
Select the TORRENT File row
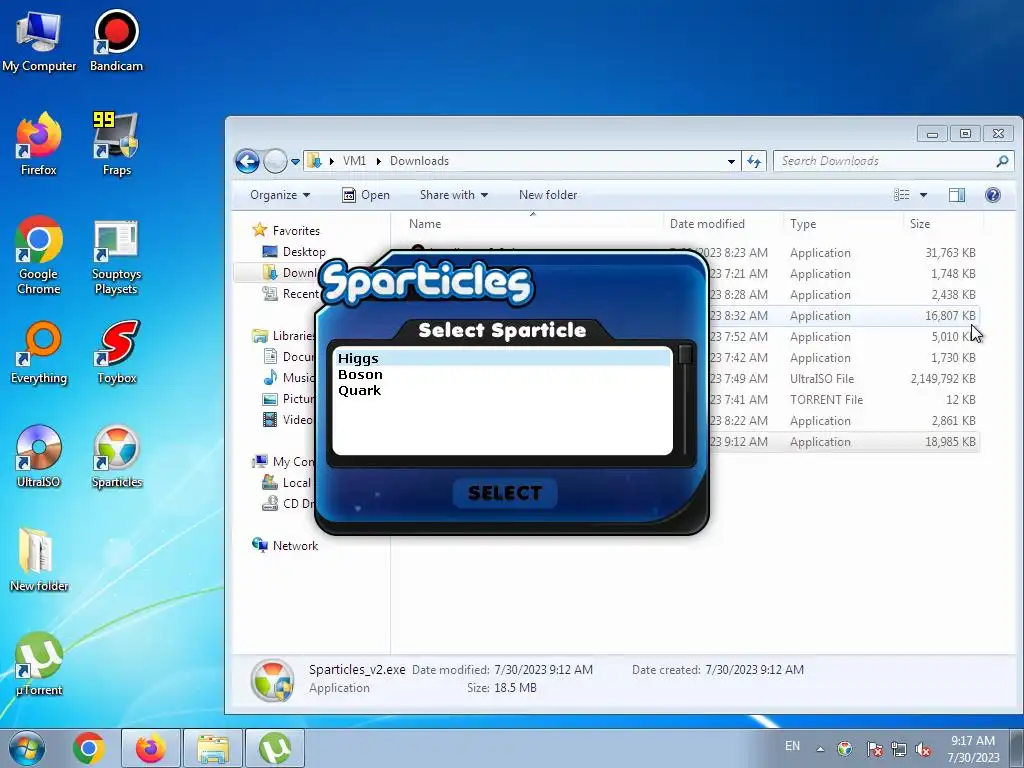click(842, 400)
